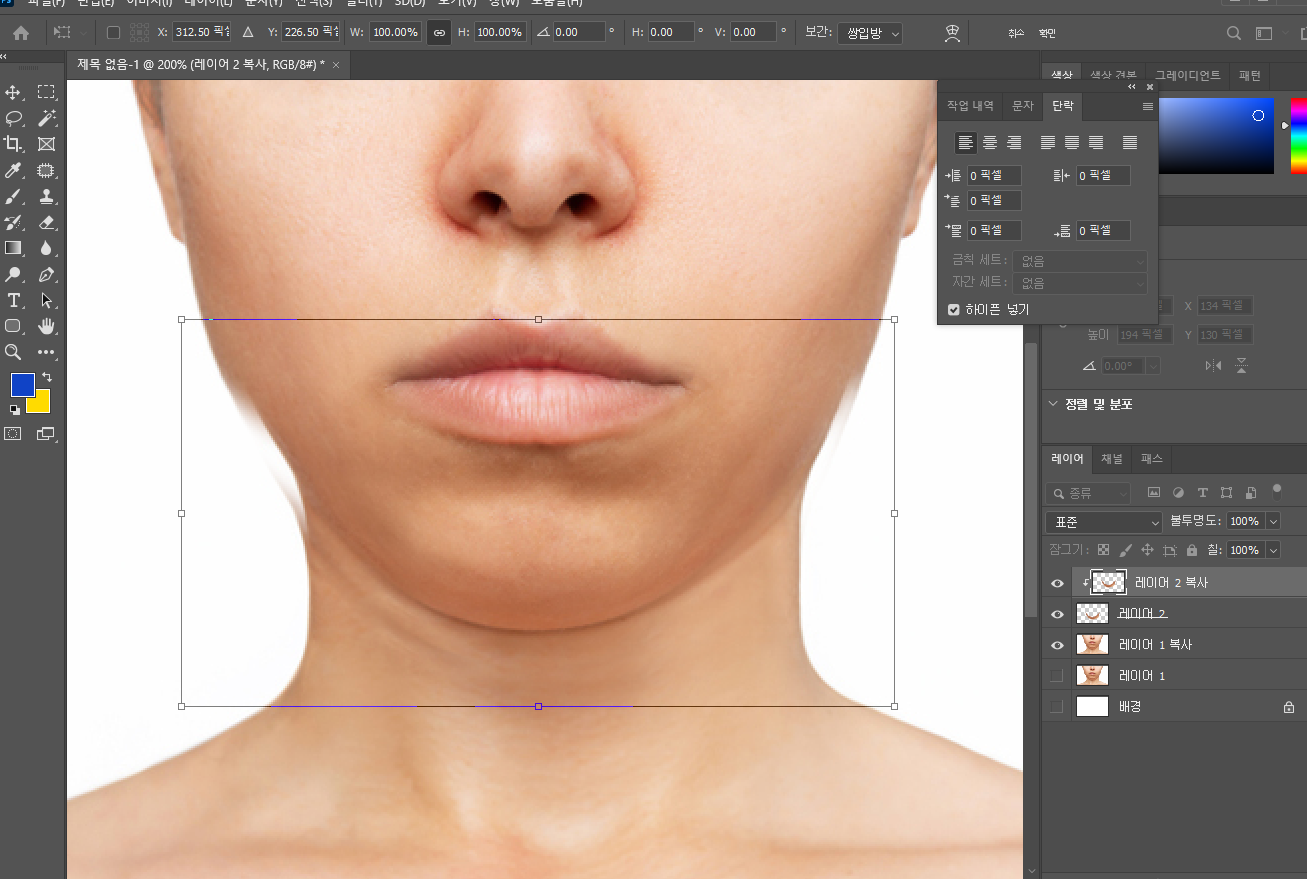Click the yellow background color swatch
Image resolution: width=1307 pixels, height=879 pixels.
[x=41, y=405]
